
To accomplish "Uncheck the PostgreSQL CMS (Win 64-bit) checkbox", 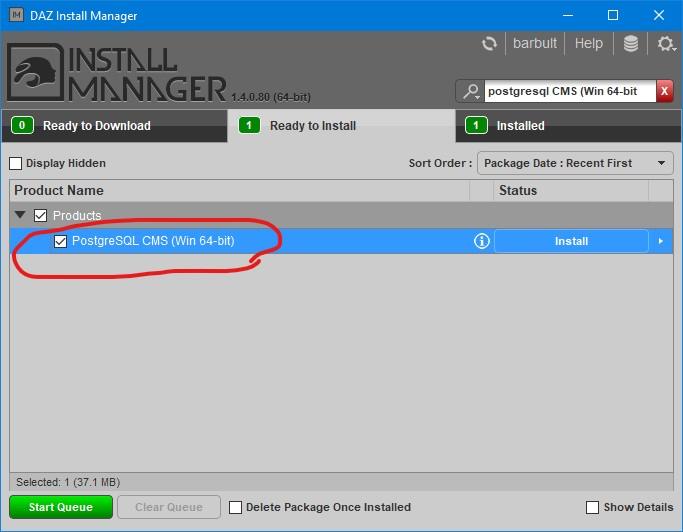I will pos(61,241).
